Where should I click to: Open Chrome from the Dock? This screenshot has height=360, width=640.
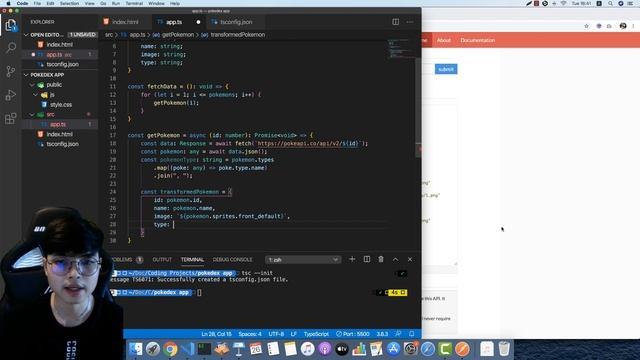(170, 349)
